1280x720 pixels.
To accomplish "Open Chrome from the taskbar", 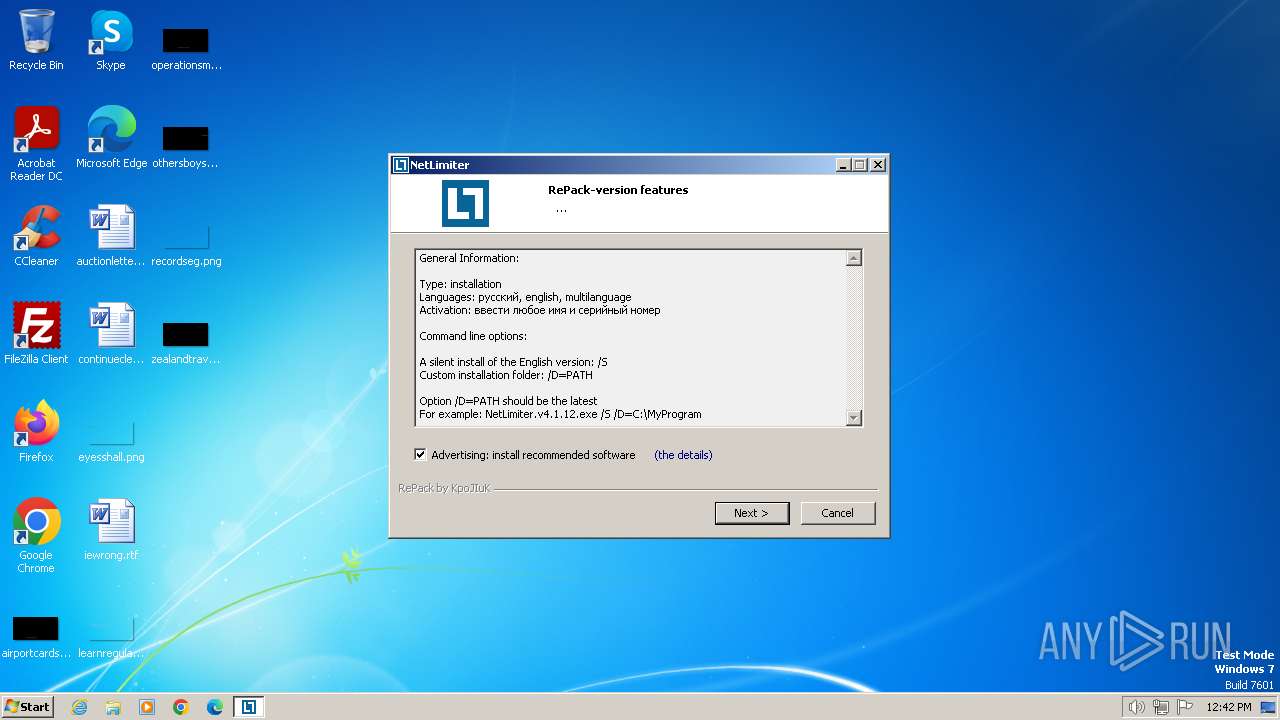I will coord(181,707).
